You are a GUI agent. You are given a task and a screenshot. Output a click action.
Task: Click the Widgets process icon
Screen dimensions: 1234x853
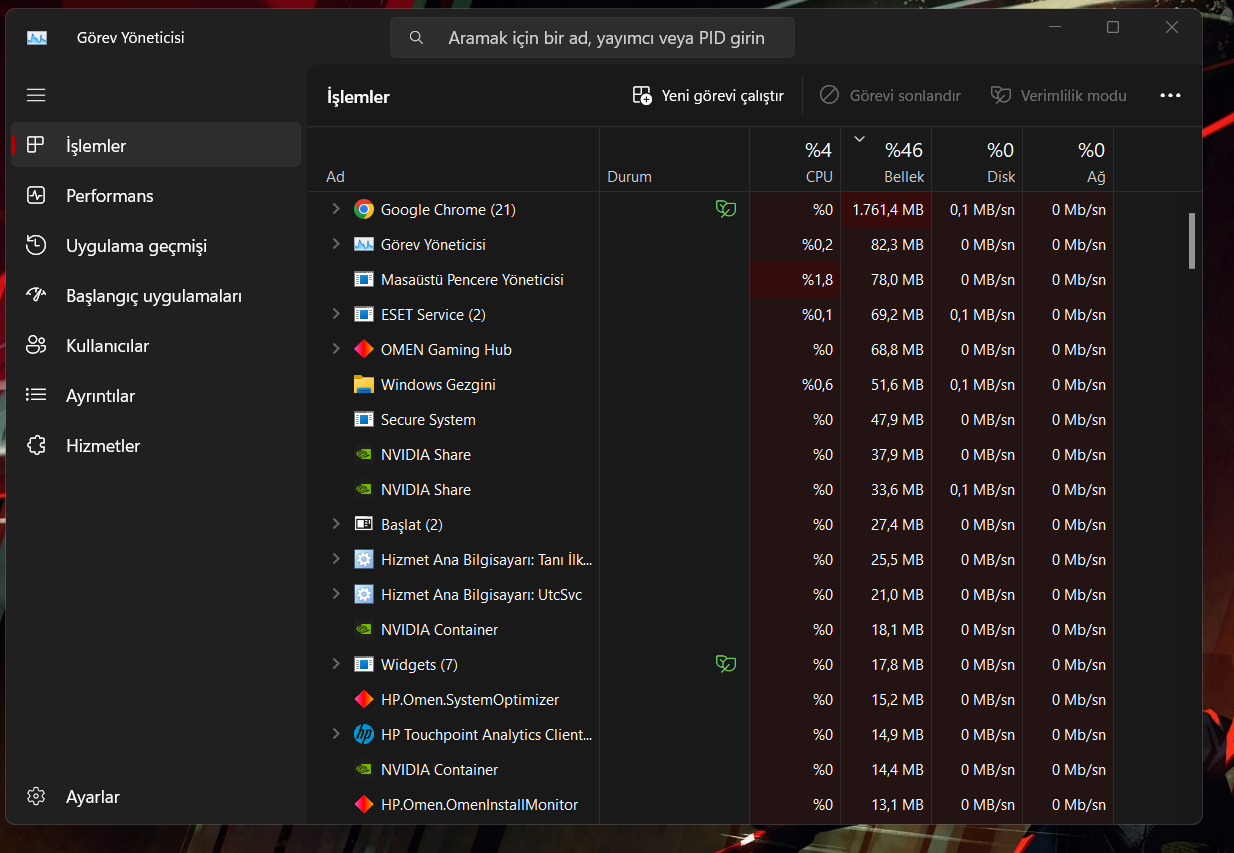[x=364, y=665]
